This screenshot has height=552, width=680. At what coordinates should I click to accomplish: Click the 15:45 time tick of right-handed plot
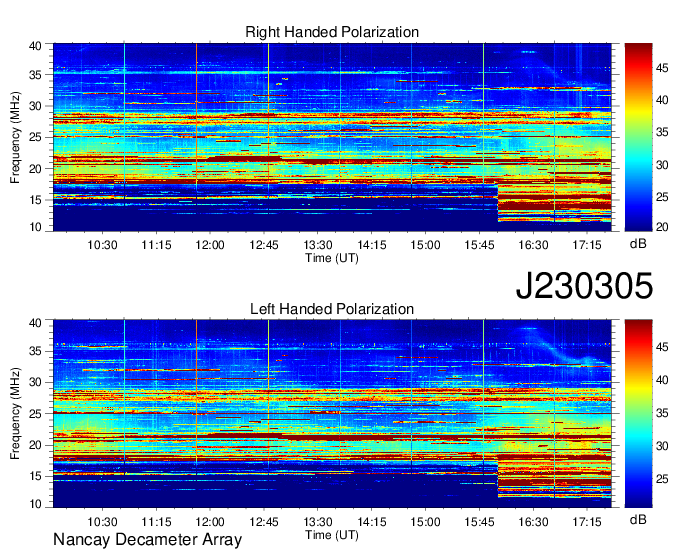click(x=480, y=245)
